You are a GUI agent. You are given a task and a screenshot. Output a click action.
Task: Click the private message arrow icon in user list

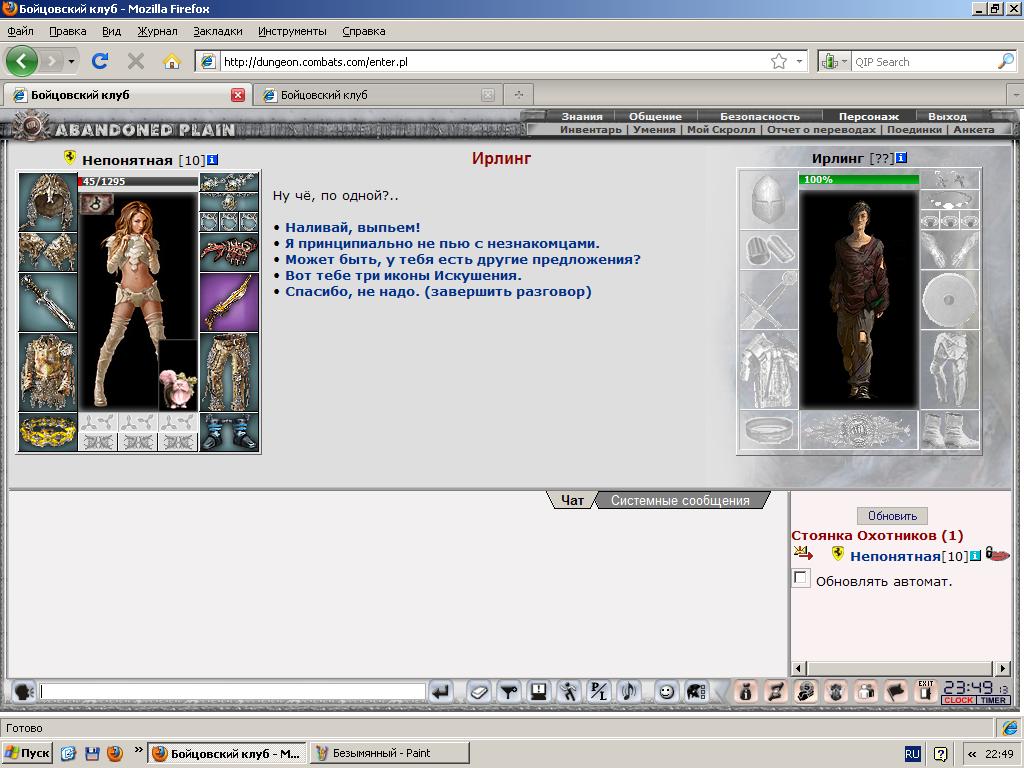tap(803, 554)
